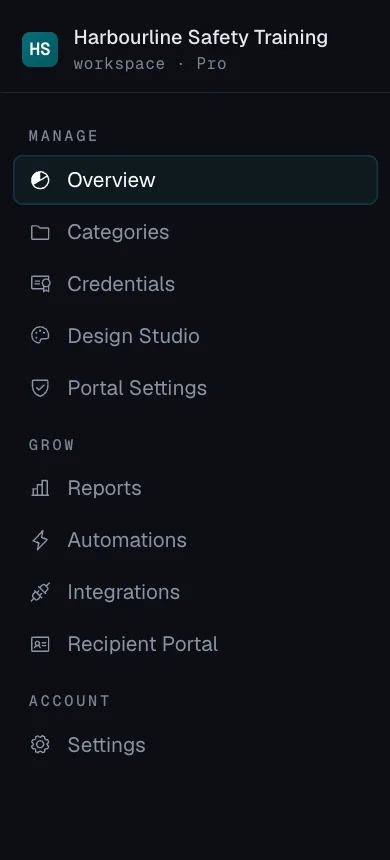Click the Portal Settings shield icon

point(40,388)
